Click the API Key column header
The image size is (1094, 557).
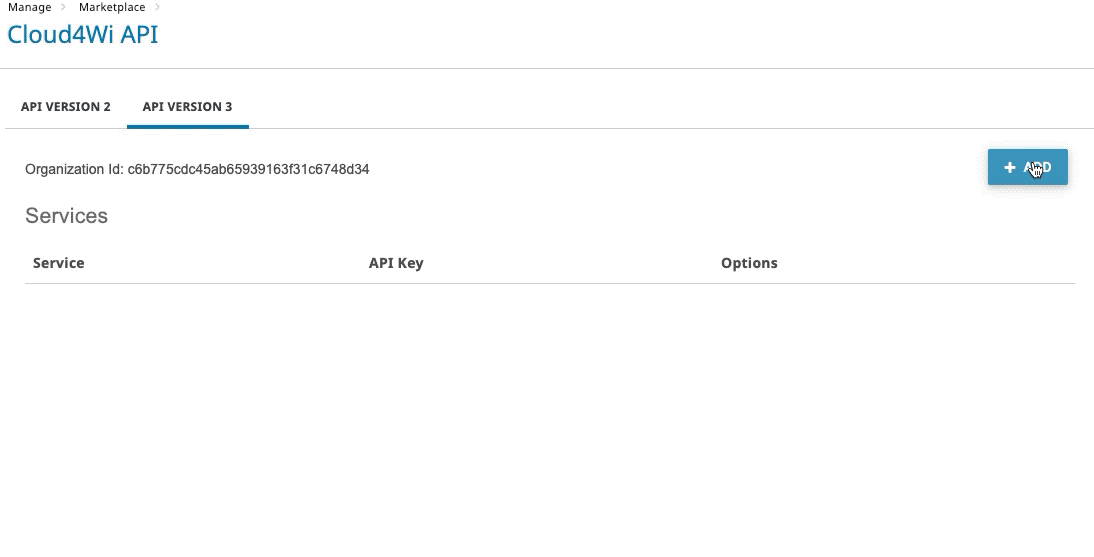(396, 263)
